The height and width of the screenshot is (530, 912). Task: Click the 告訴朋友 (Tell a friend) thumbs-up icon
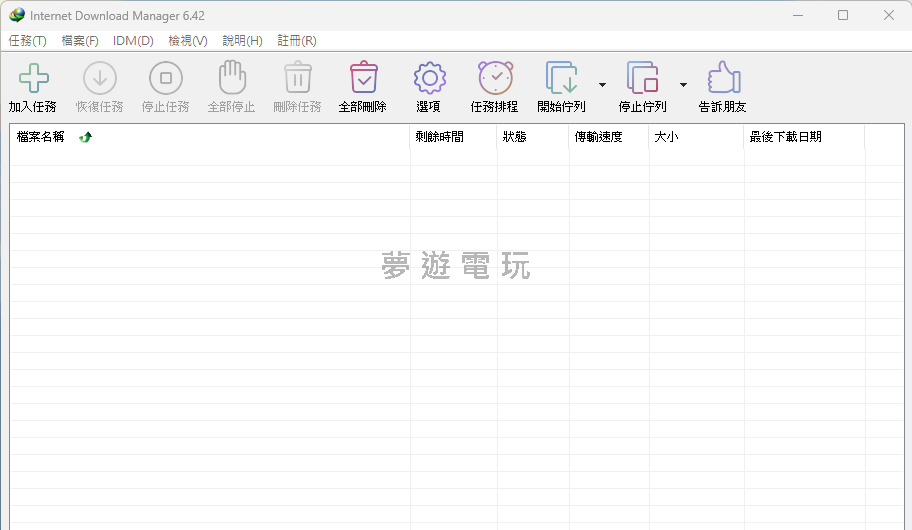pyautogui.click(x=723, y=78)
